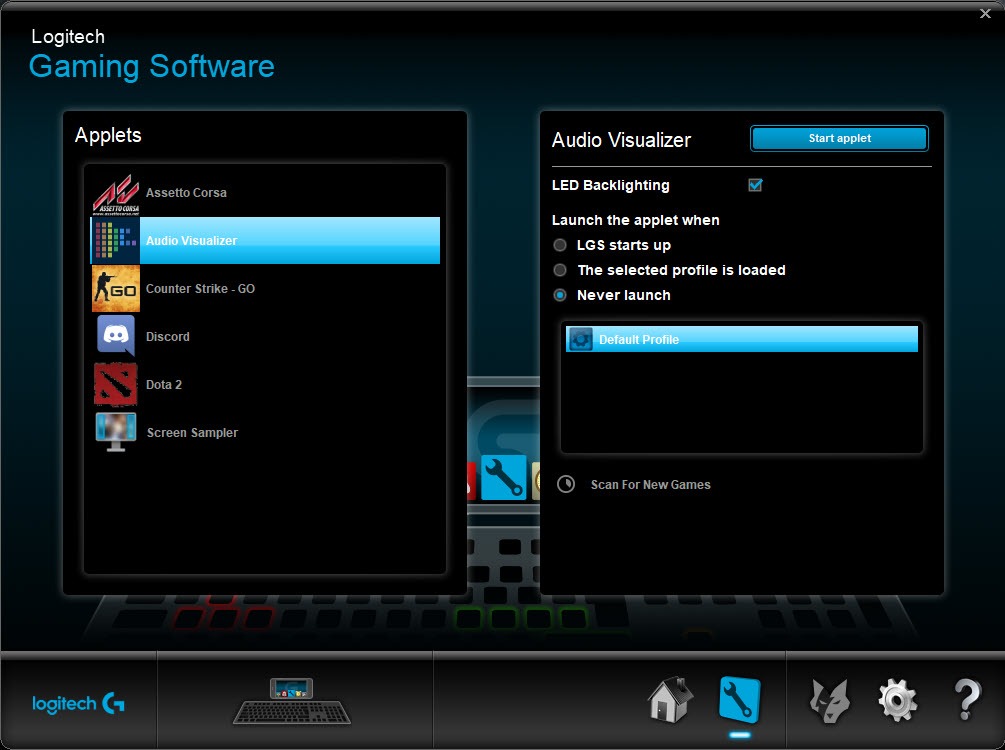Screen dimensions: 1005x750
Task: Choose 'The selected profile is loaded' radio option
Action: tap(560, 270)
